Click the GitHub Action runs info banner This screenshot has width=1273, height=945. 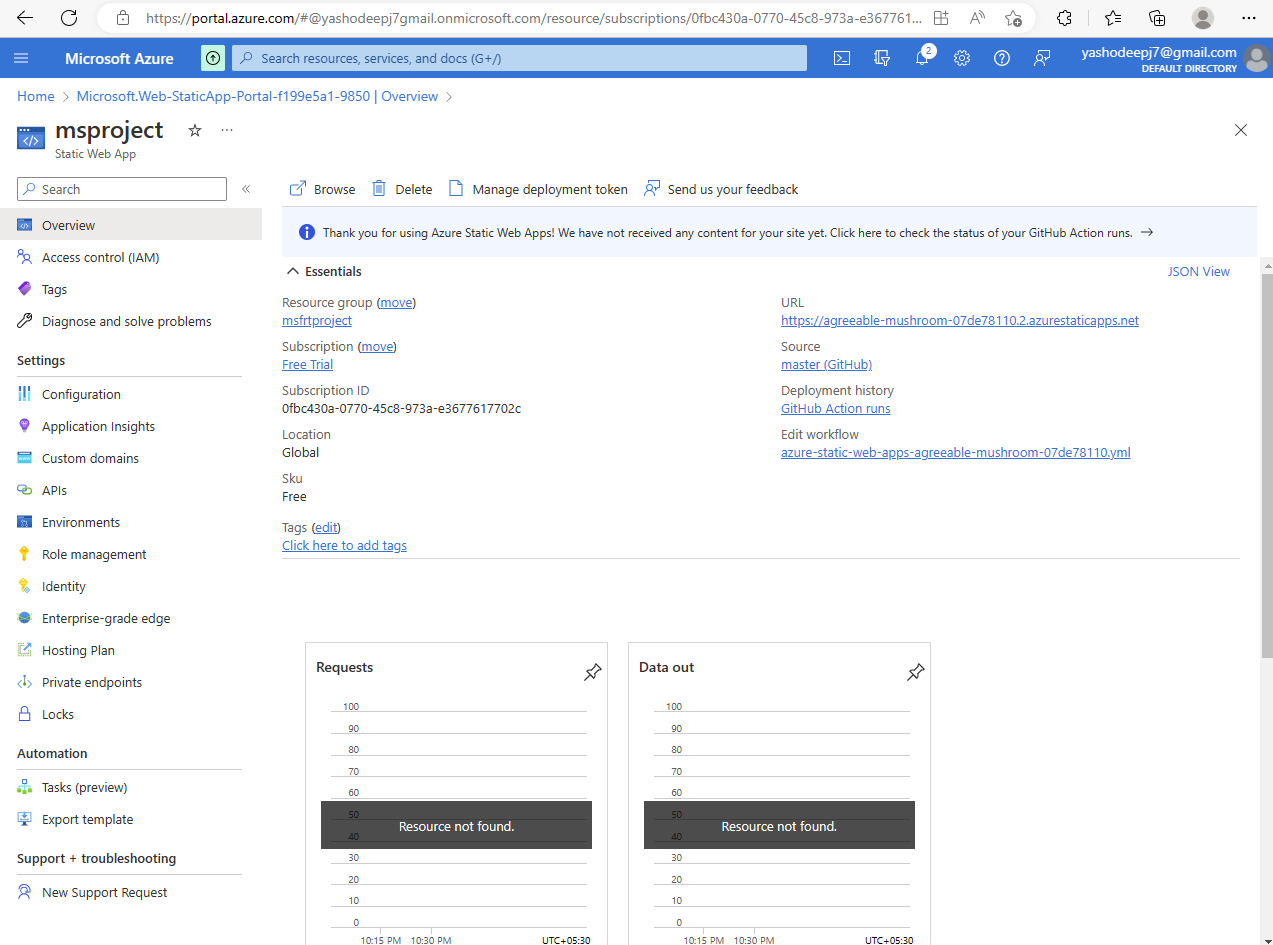(769, 232)
